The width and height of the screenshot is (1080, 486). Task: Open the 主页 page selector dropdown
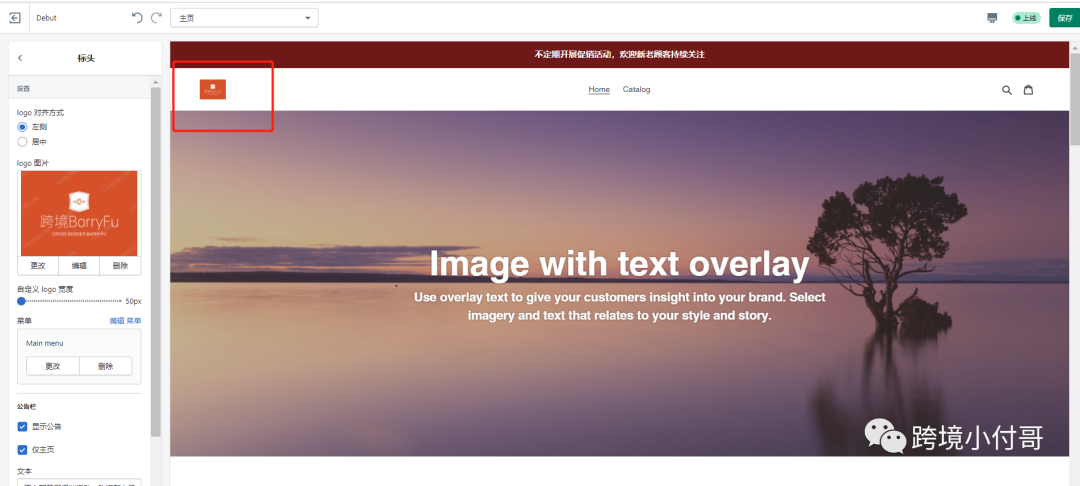(x=245, y=18)
